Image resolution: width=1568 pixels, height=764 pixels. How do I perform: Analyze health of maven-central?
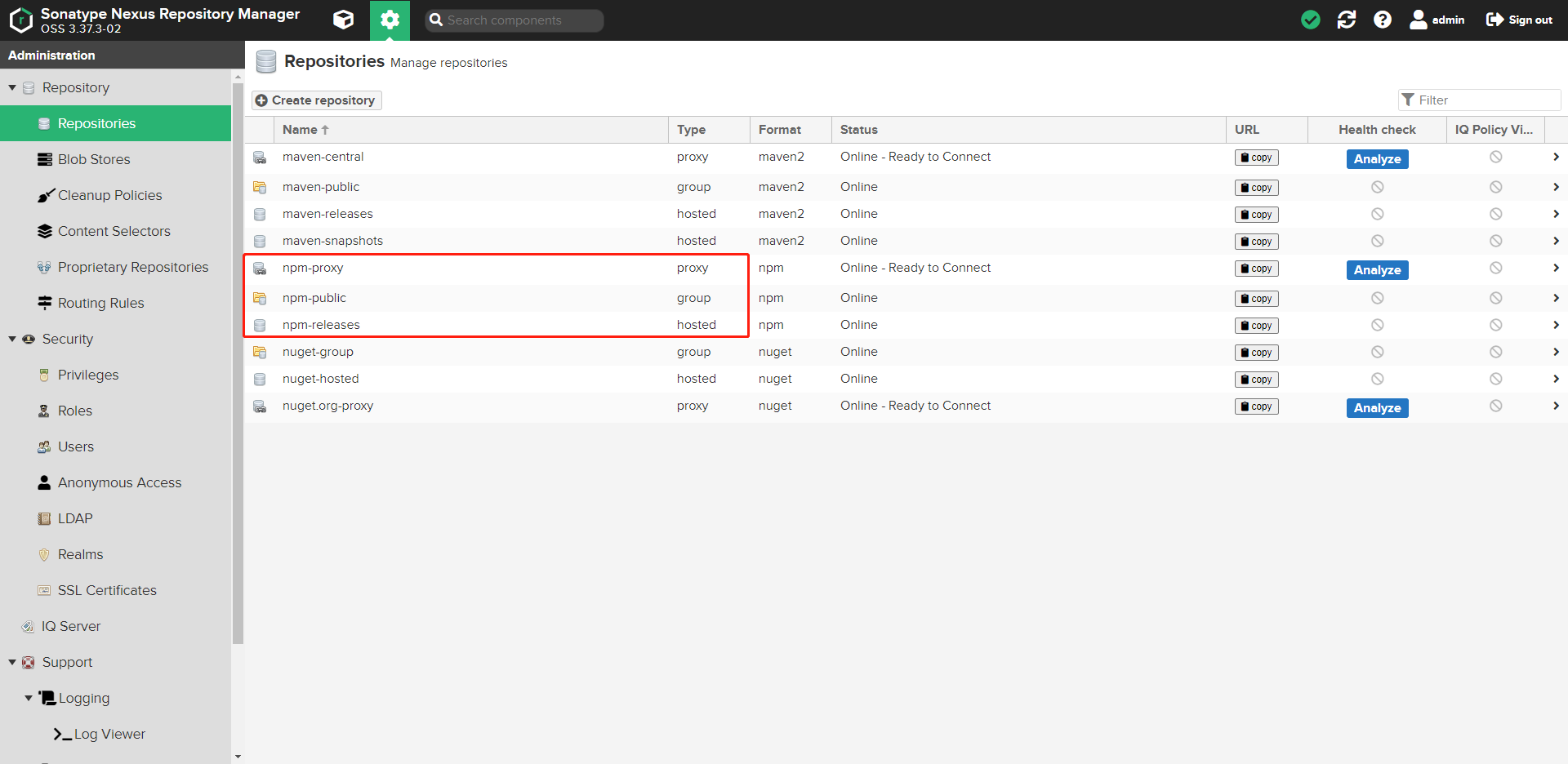point(1377,159)
